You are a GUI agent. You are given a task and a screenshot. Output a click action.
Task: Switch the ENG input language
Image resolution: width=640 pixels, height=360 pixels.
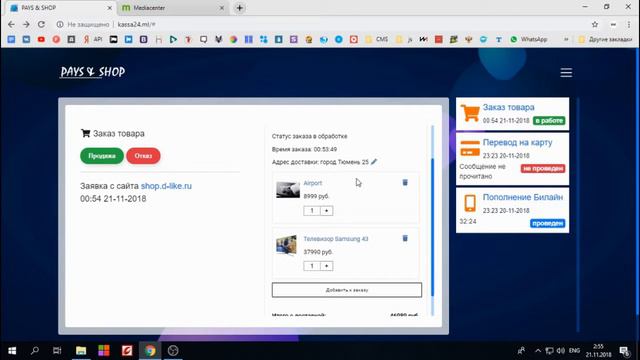pyautogui.click(x=574, y=351)
